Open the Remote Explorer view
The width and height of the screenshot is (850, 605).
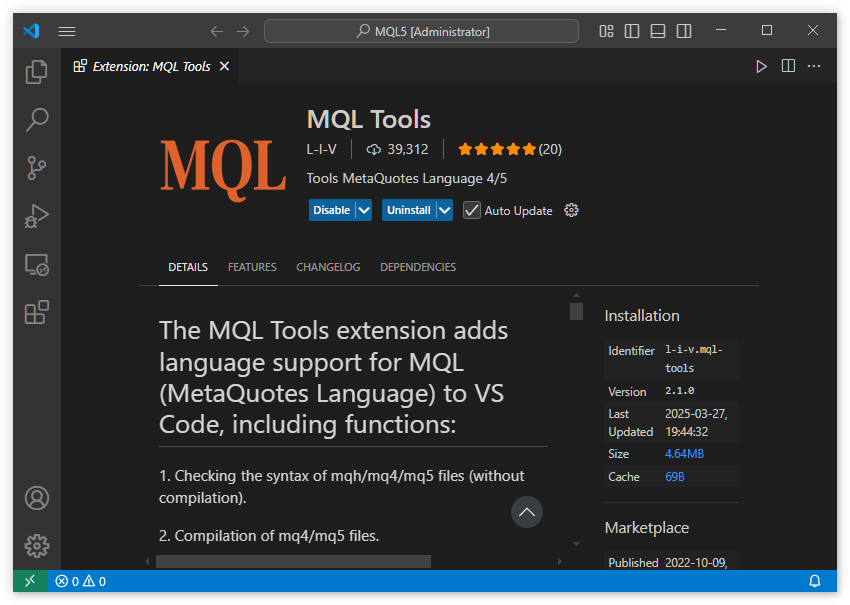[x=37, y=265]
